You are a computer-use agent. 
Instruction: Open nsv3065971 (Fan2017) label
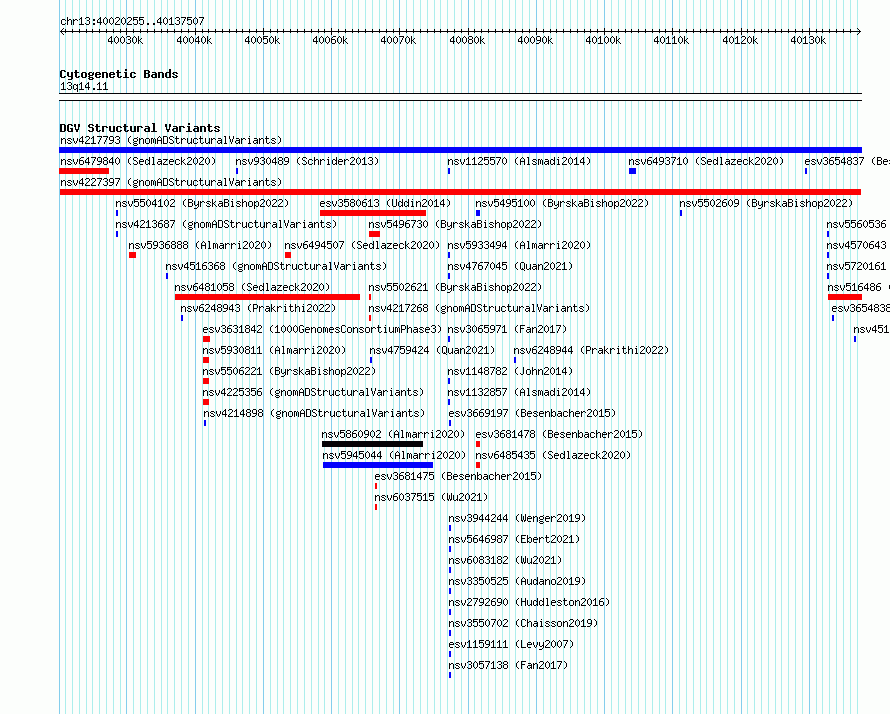(x=507, y=329)
